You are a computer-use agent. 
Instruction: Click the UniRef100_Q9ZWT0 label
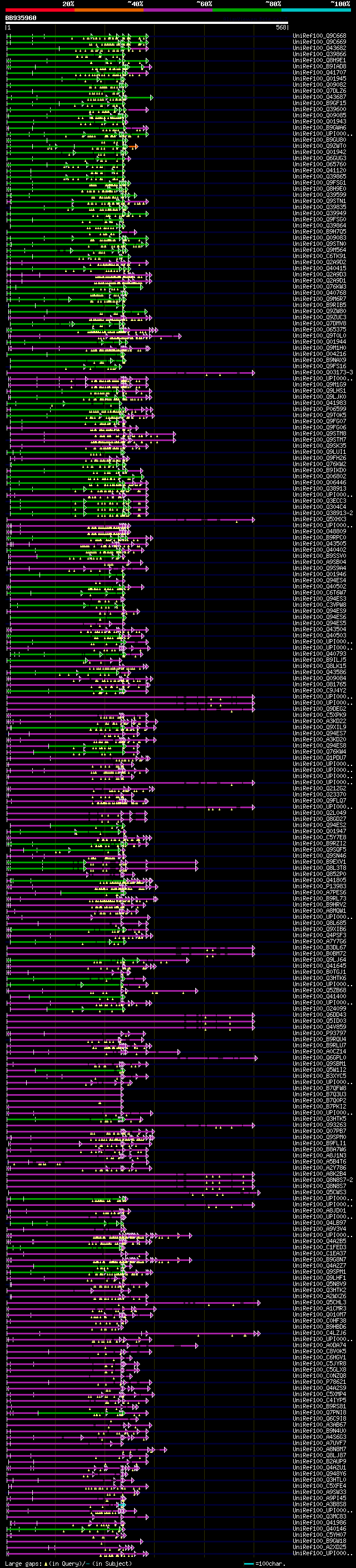pos(319,146)
